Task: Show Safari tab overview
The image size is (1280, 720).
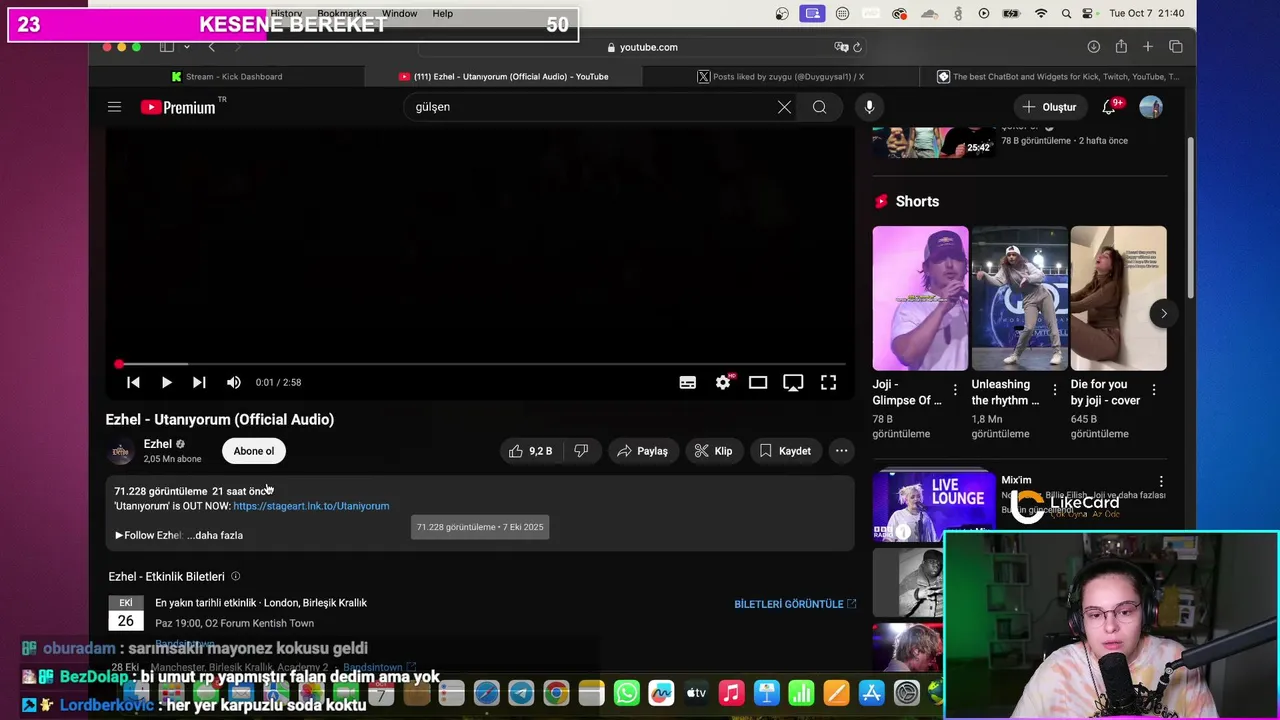Action: [x=1176, y=47]
